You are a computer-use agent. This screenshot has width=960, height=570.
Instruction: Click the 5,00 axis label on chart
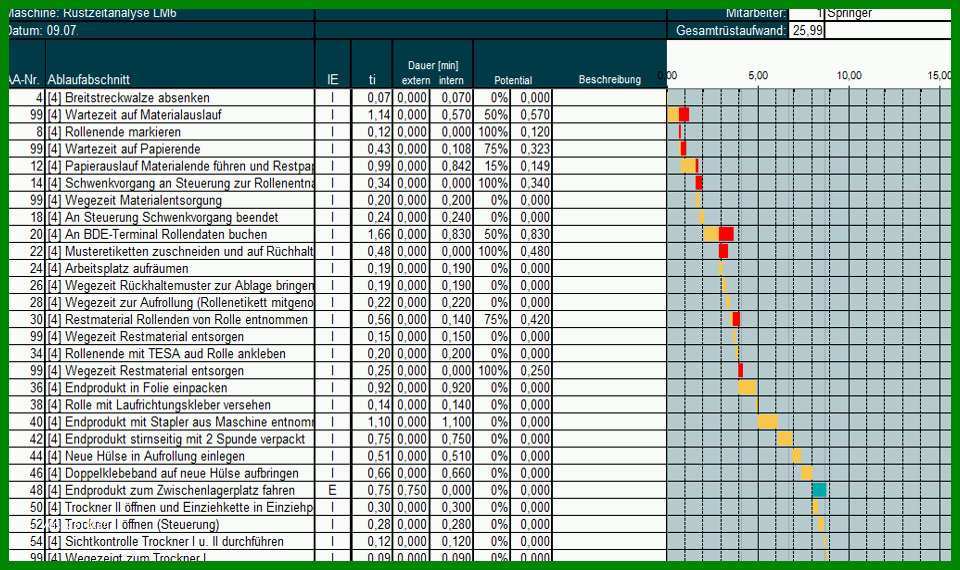[x=758, y=75]
